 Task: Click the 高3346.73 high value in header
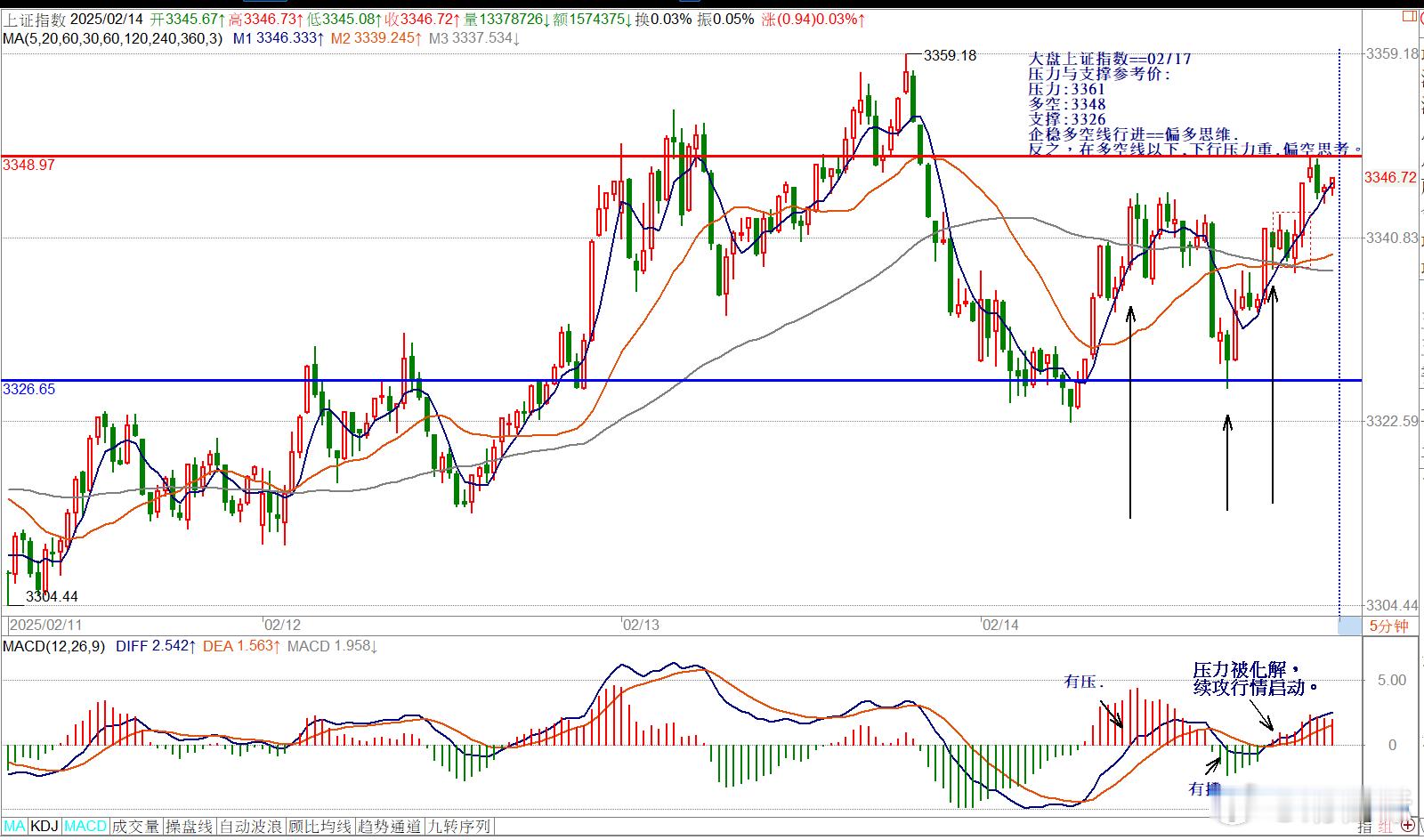263,19
